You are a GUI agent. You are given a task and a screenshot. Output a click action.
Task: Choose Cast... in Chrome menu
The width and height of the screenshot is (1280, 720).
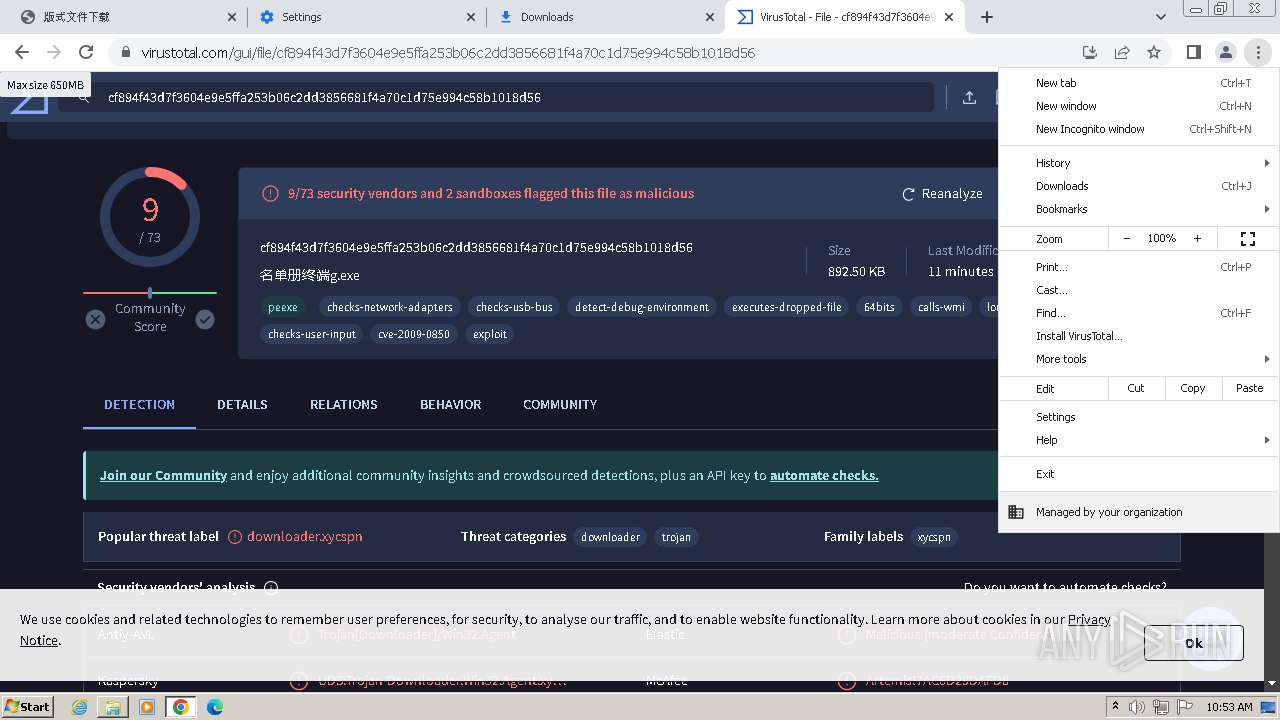pos(1139,290)
